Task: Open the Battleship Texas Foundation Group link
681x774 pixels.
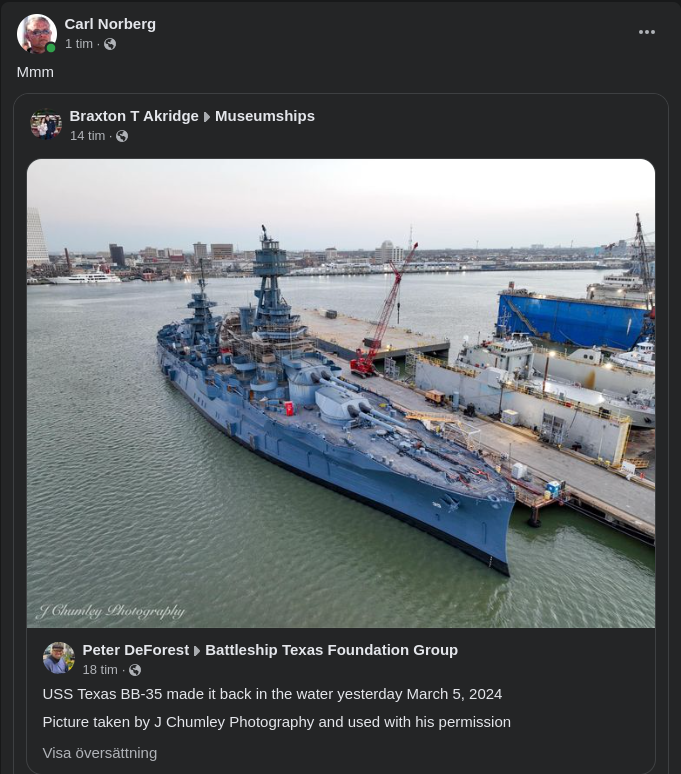Action: (x=331, y=650)
